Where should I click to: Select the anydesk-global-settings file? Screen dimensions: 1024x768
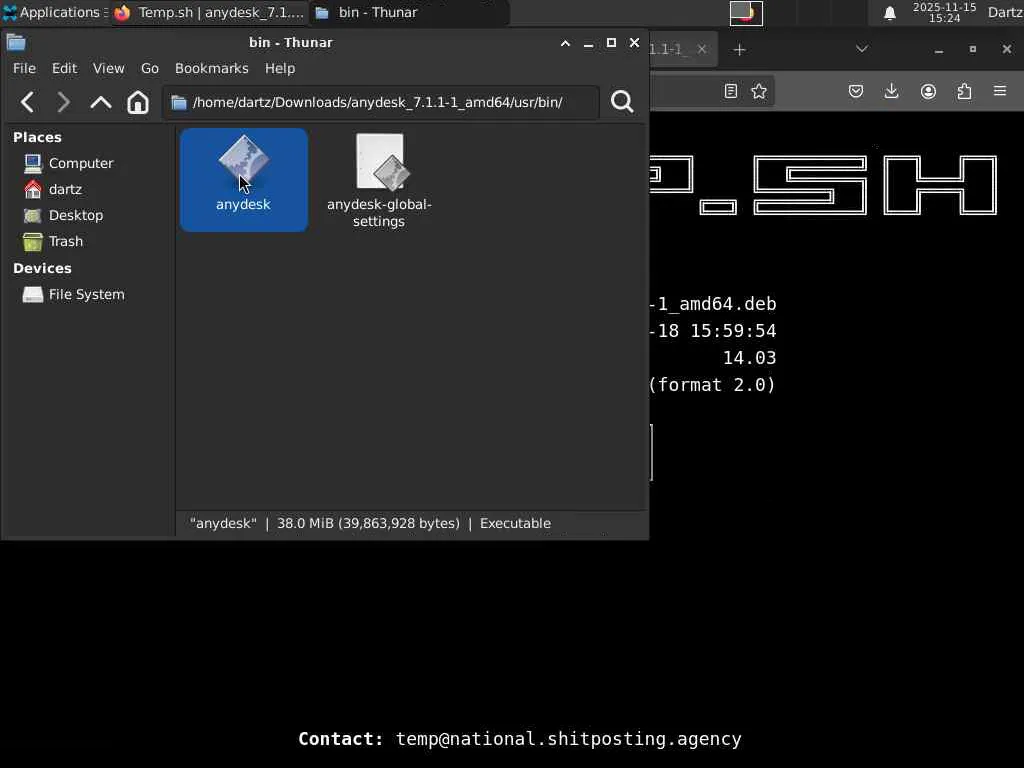[379, 181]
